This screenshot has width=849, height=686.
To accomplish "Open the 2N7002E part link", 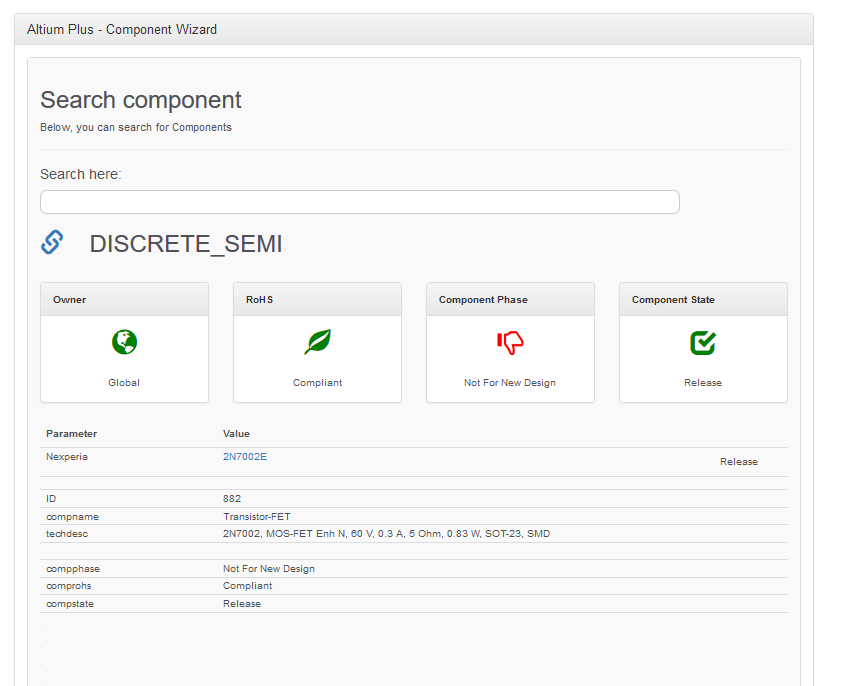I will (x=245, y=456).
